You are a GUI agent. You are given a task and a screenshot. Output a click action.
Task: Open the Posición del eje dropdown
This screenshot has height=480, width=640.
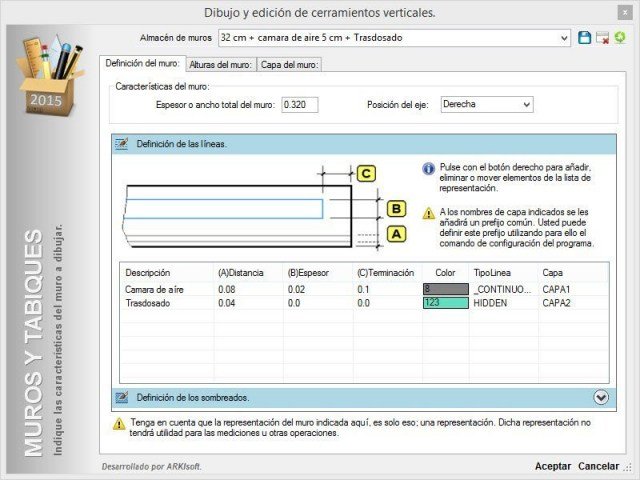pyautogui.click(x=527, y=104)
